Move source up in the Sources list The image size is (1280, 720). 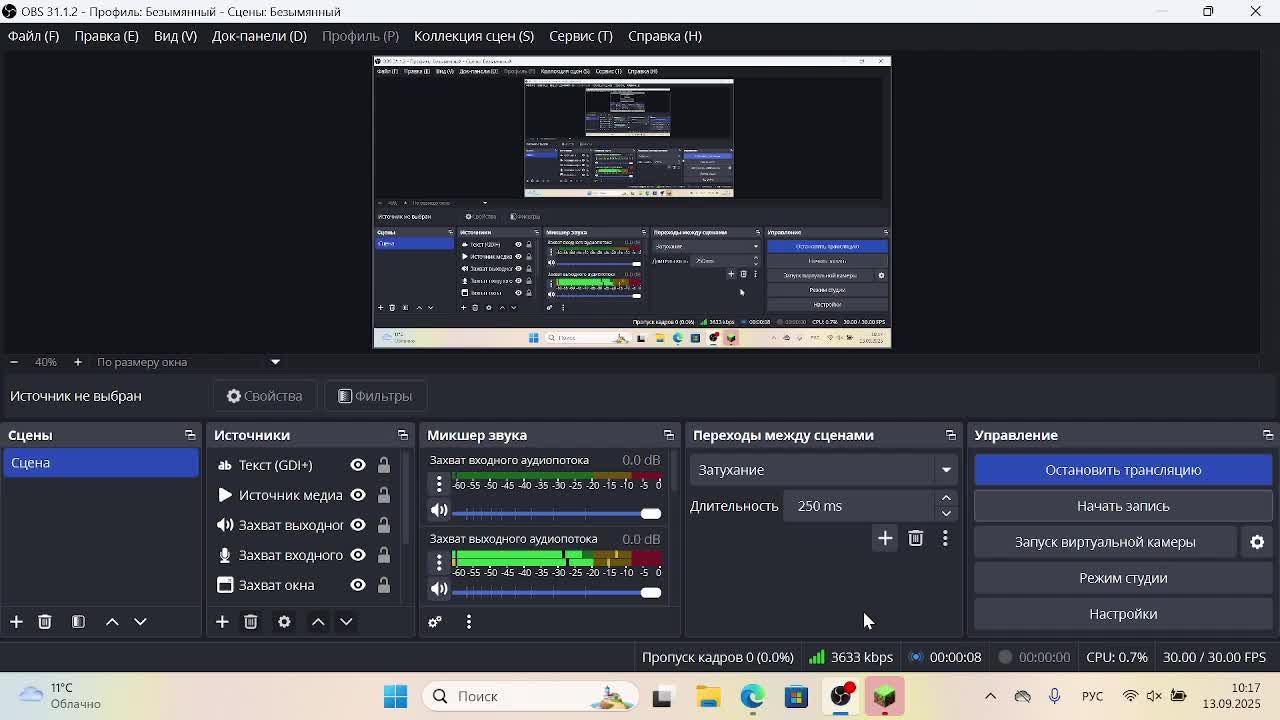tap(318, 622)
